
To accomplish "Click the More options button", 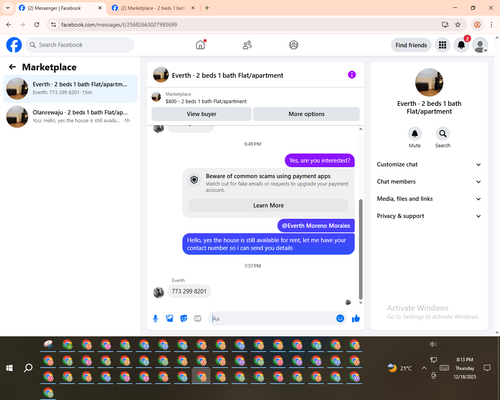I will coord(306,114).
